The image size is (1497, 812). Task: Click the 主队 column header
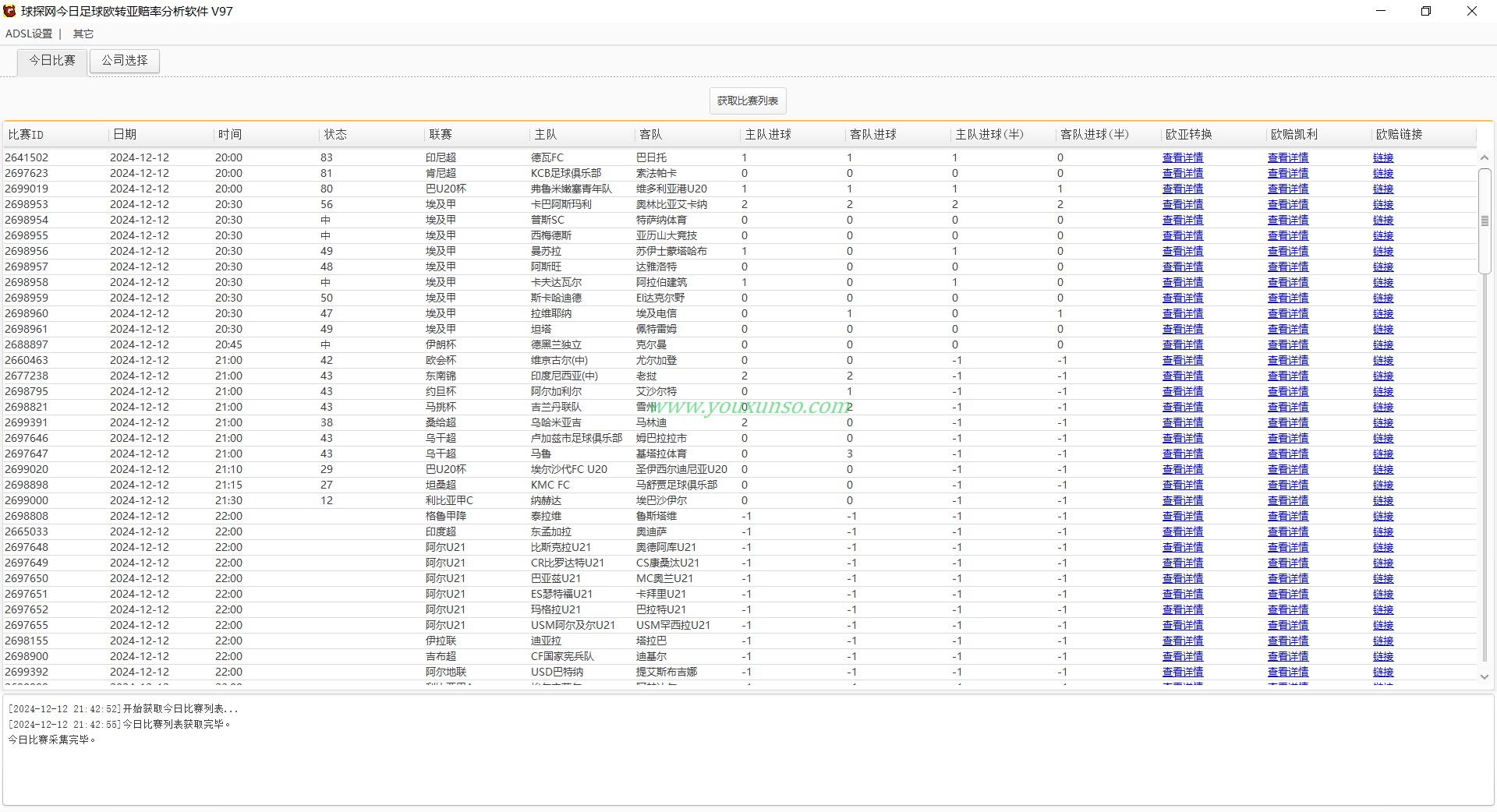(x=582, y=135)
